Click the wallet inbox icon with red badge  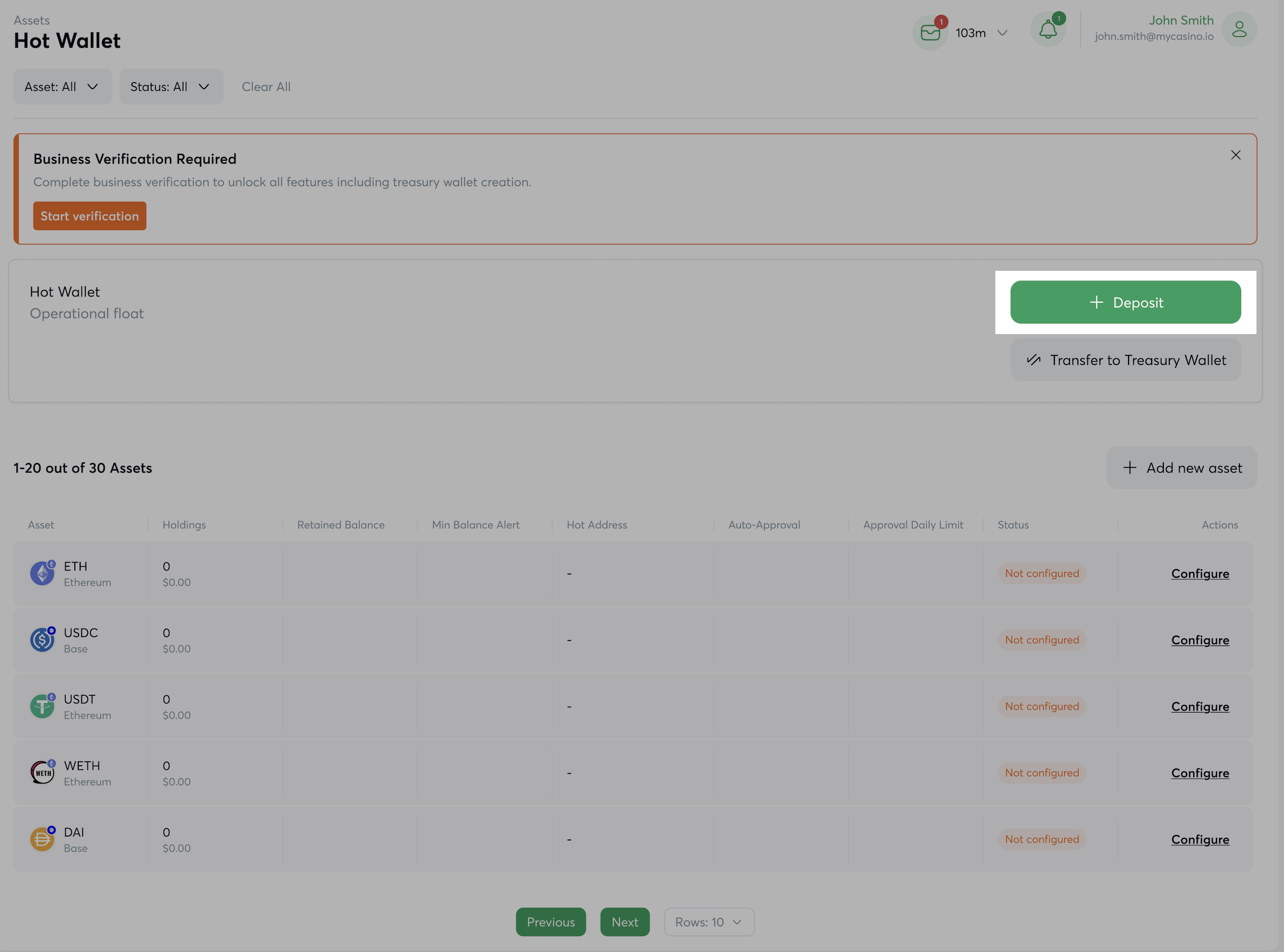[x=930, y=32]
